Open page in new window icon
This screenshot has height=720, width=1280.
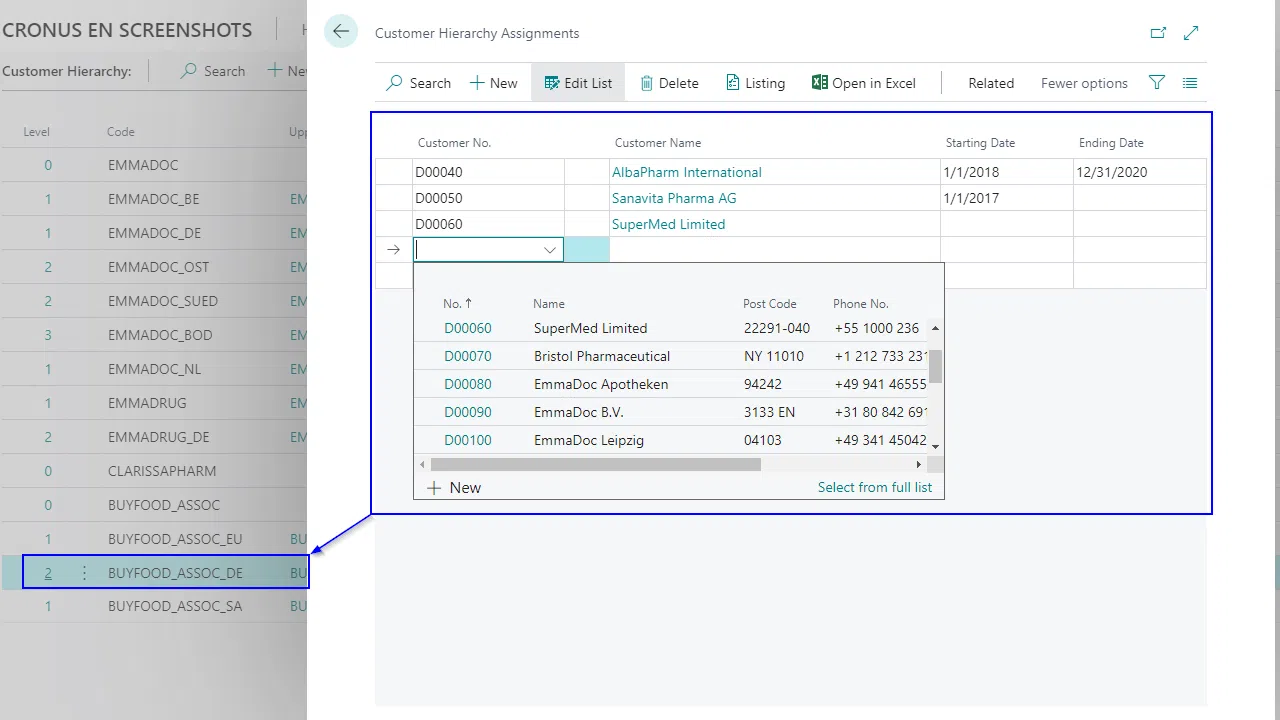[1158, 33]
